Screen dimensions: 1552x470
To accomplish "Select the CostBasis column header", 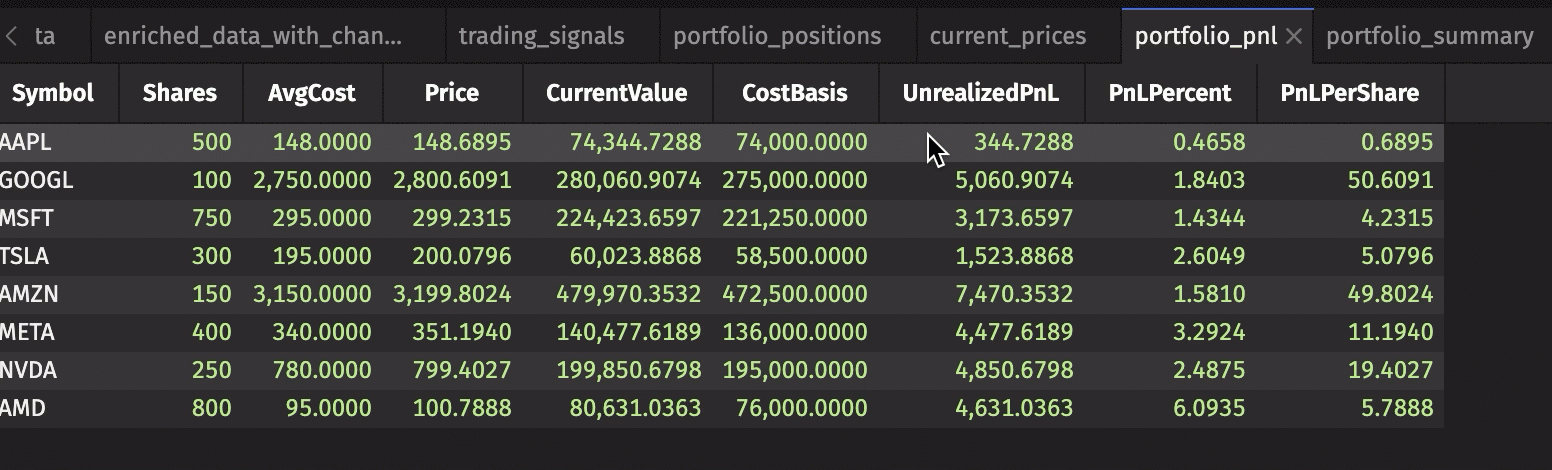I will click(x=794, y=93).
